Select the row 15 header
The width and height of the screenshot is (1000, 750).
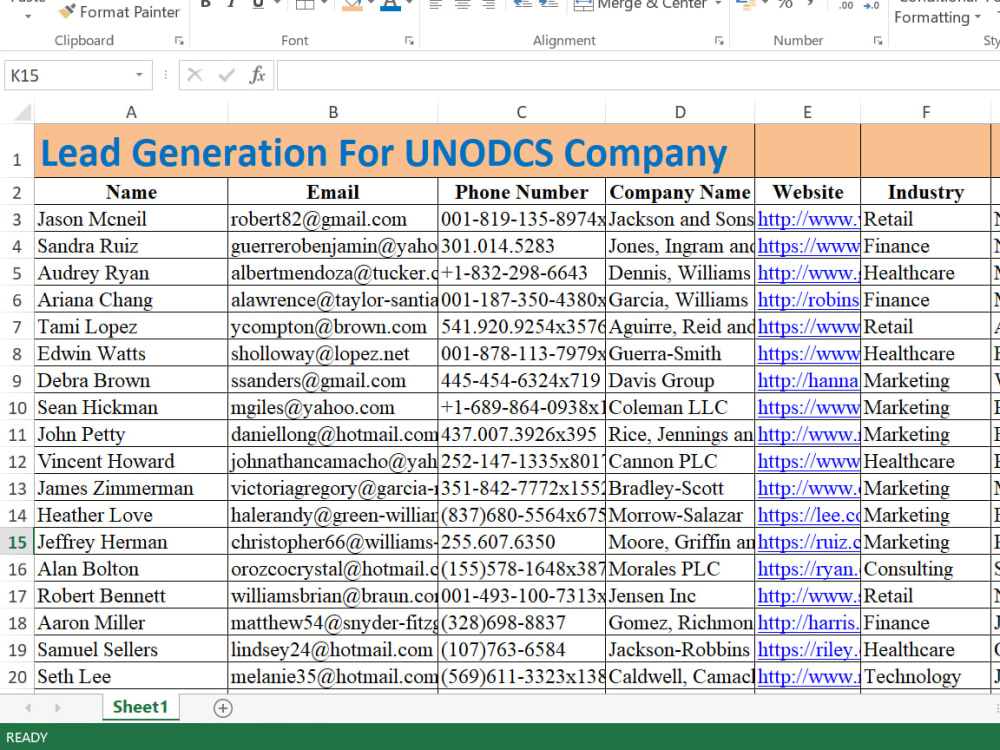pyautogui.click(x=17, y=542)
